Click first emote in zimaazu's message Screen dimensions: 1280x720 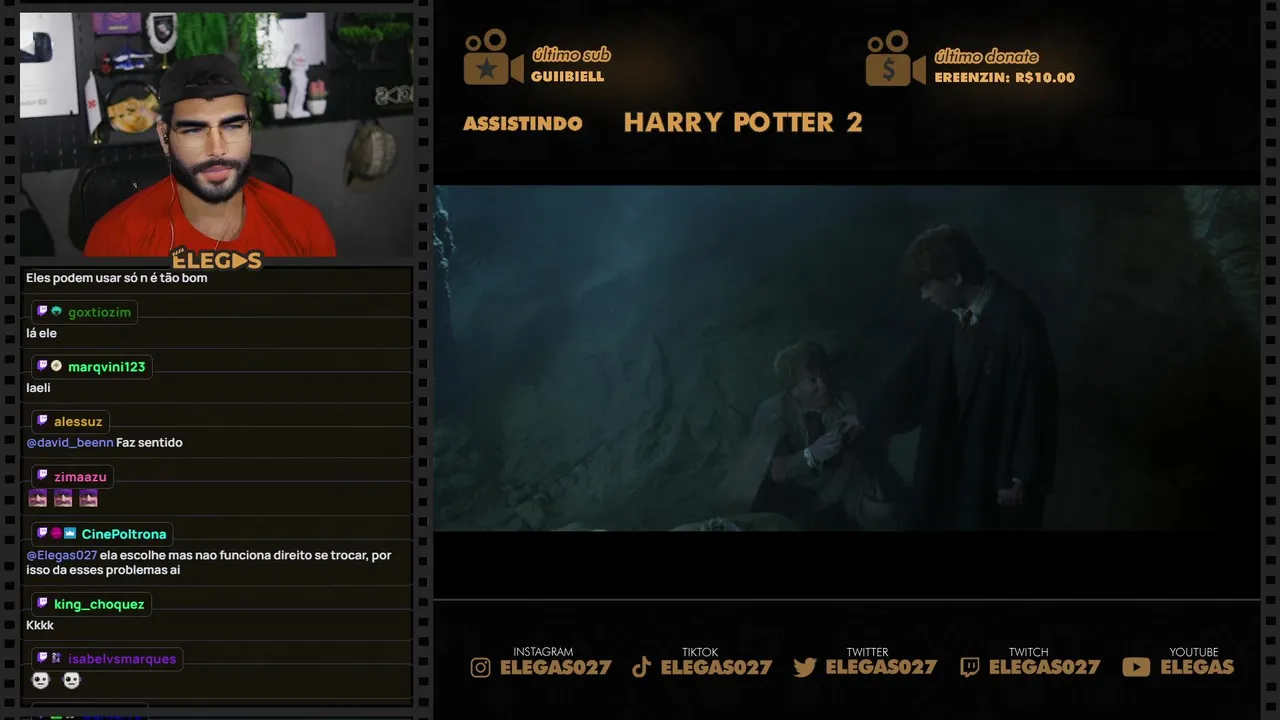tap(37, 498)
